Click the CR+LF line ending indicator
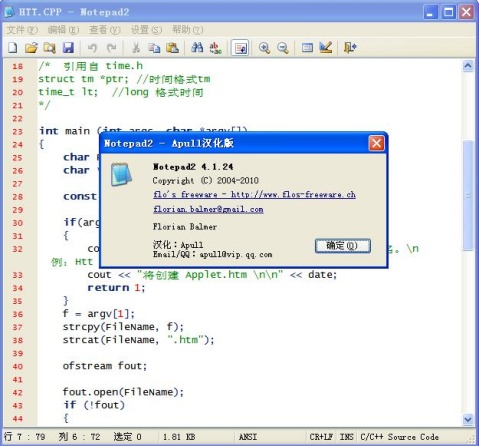Viewport: 479px width, 446px height. 321,437
